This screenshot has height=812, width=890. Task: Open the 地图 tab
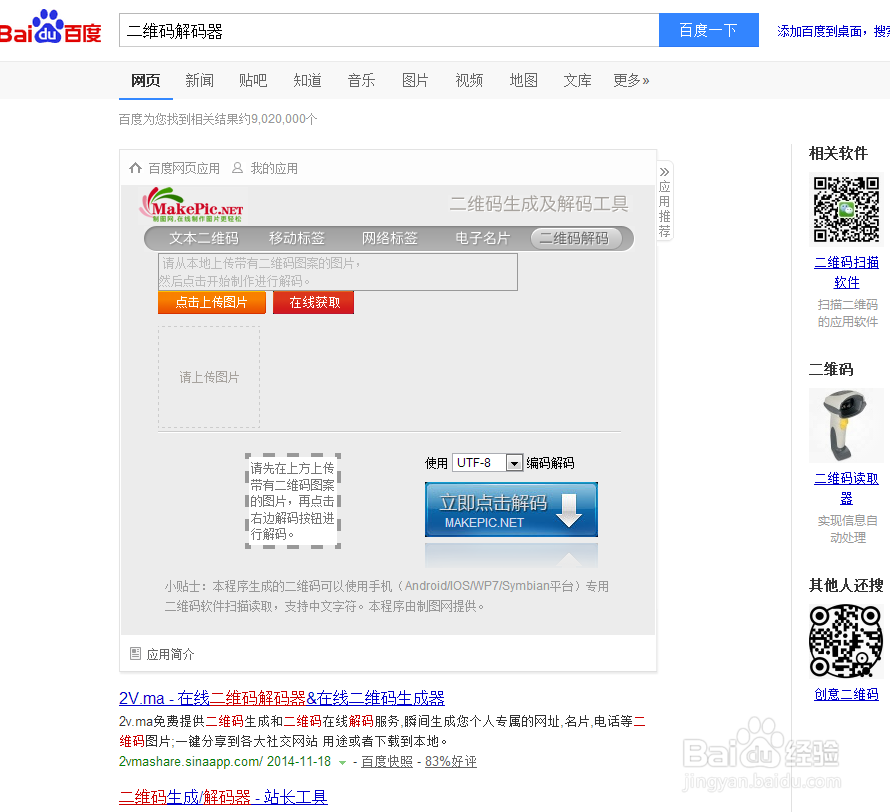point(523,81)
